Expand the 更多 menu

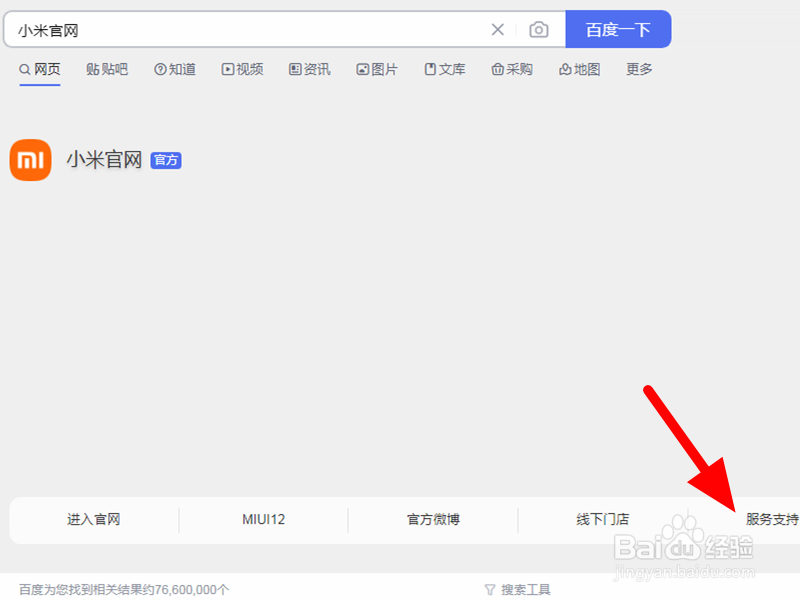(639, 69)
